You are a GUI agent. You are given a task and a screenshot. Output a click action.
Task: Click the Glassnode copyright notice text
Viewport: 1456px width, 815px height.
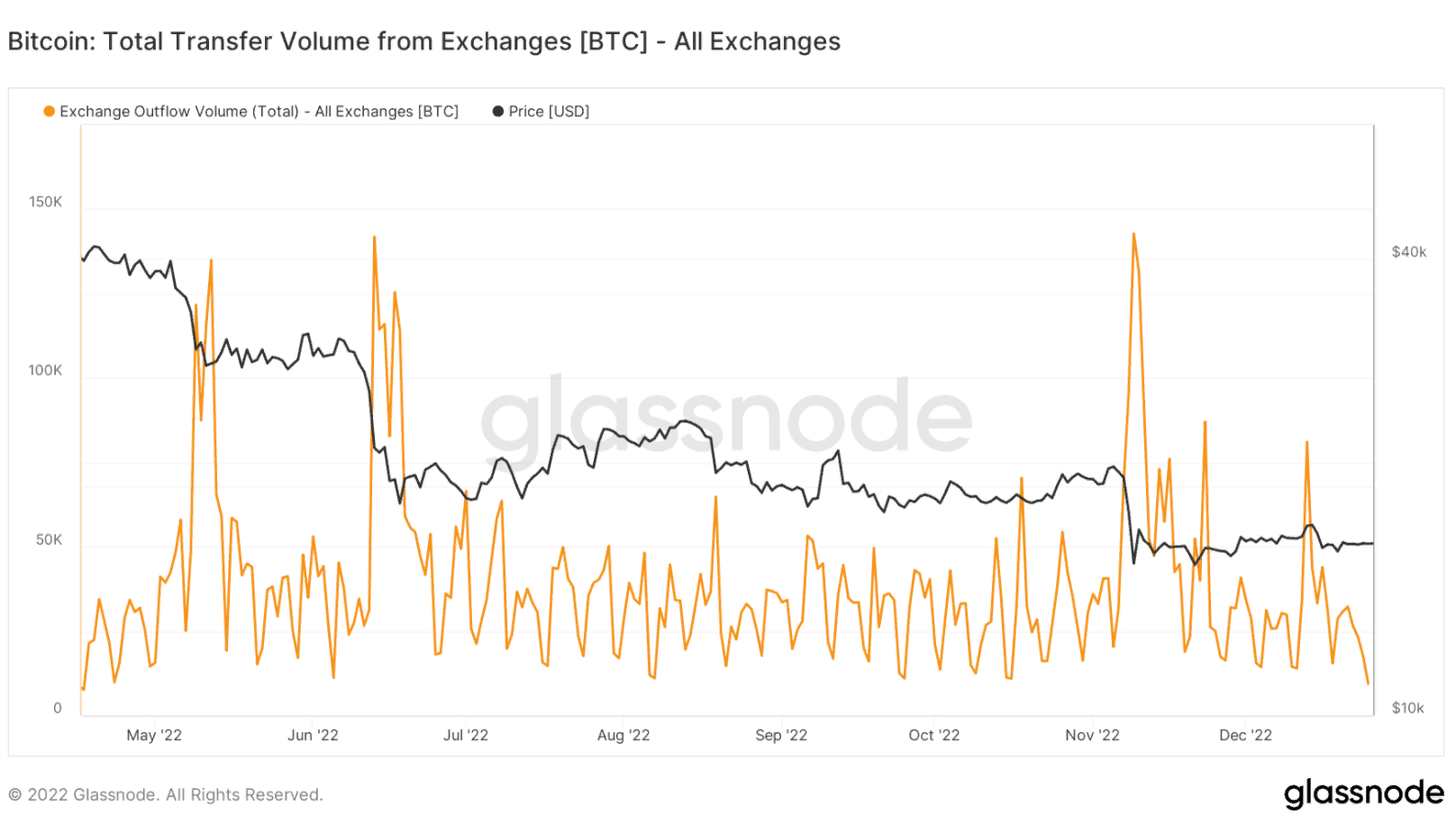[x=166, y=795]
